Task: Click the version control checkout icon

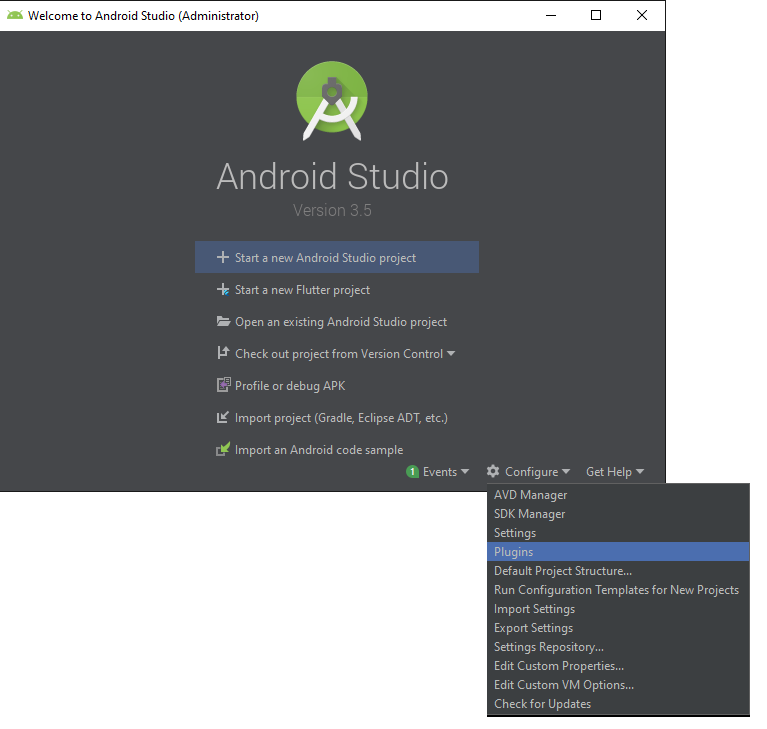Action: pyautogui.click(x=223, y=354)
